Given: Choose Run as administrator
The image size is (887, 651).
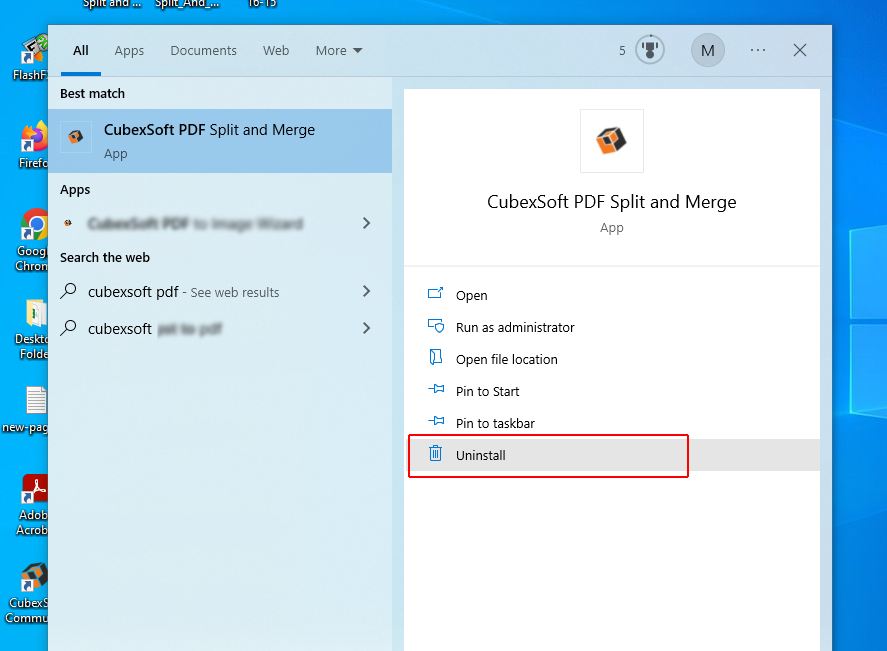Looking at the screenshot, I should click(x=614, y=327).
